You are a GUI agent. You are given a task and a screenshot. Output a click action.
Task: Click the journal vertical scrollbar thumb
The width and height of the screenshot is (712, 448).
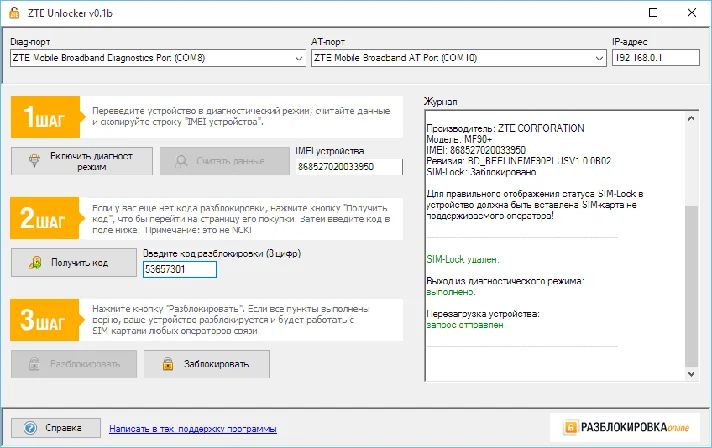pyautogui.click(x=691, y=286)
